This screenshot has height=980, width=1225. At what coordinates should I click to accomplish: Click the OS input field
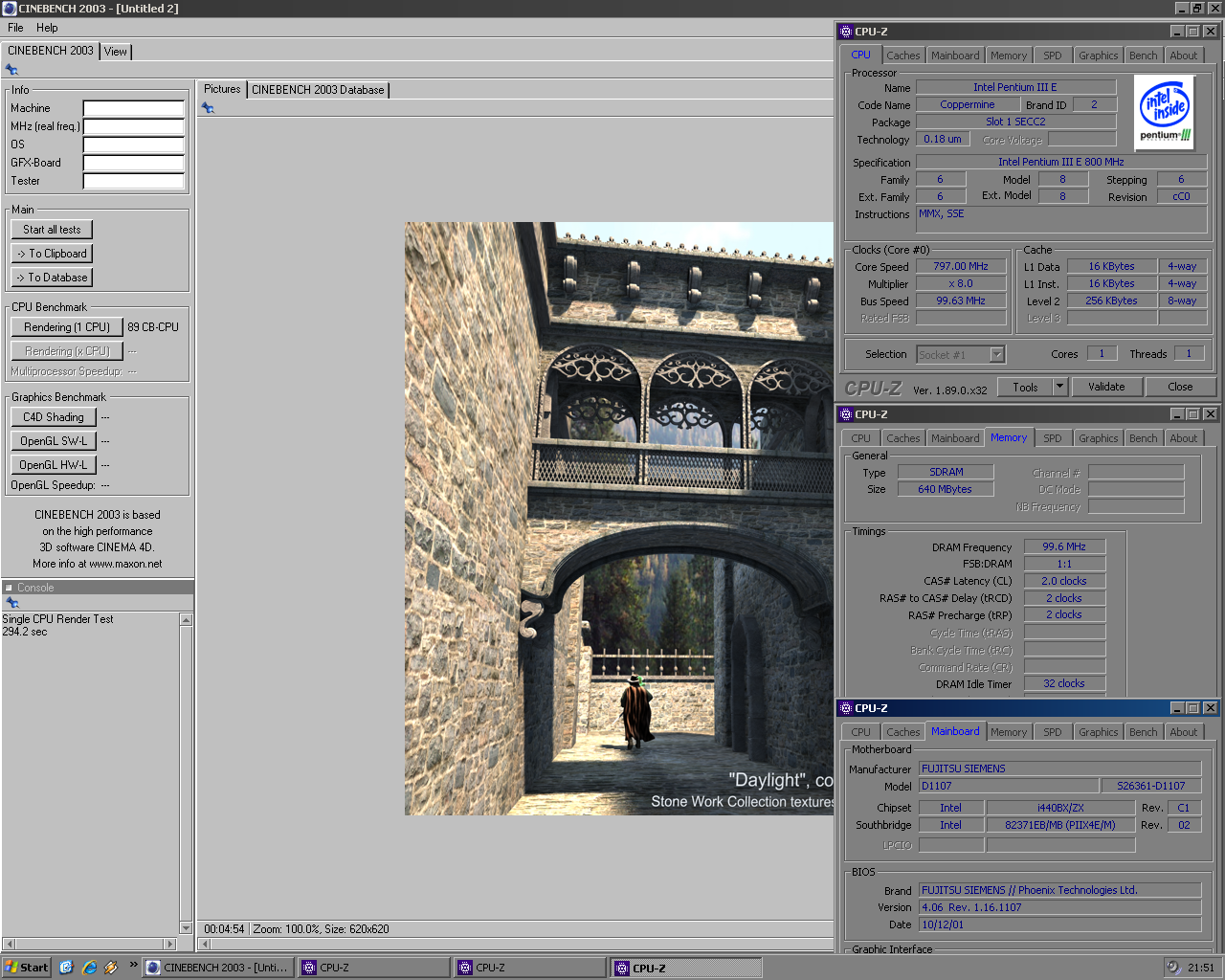(134, 145)
